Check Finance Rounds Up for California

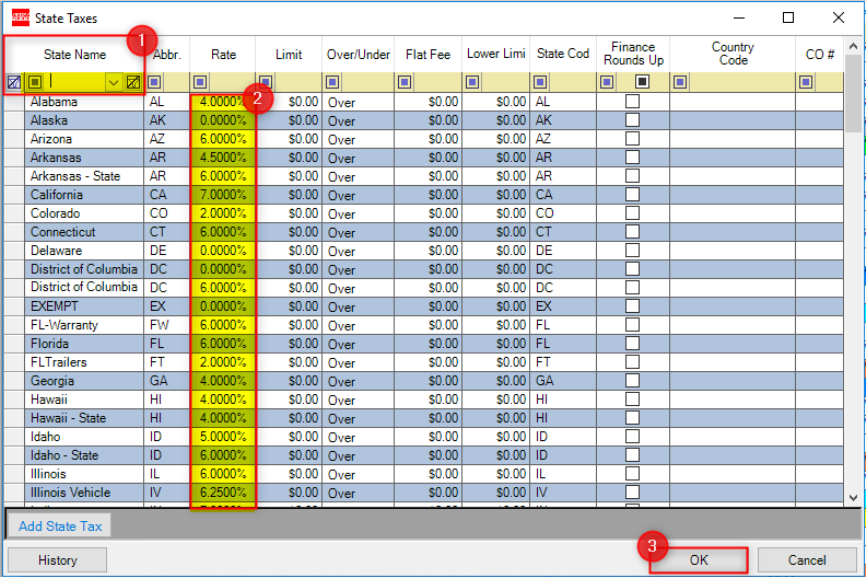point(632,194)
